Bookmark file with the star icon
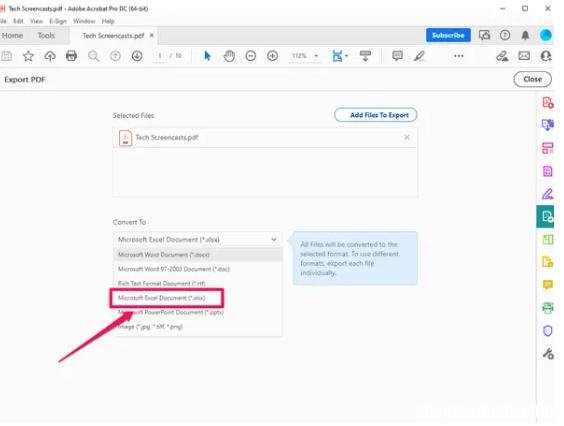 [x=28, y=56]
